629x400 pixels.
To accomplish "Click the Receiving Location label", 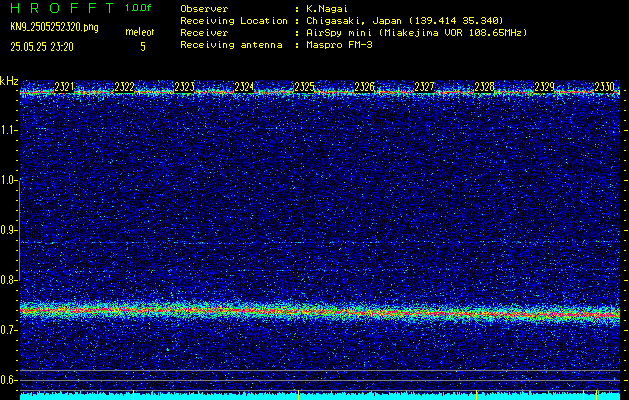I will click(x=234, y=20).
